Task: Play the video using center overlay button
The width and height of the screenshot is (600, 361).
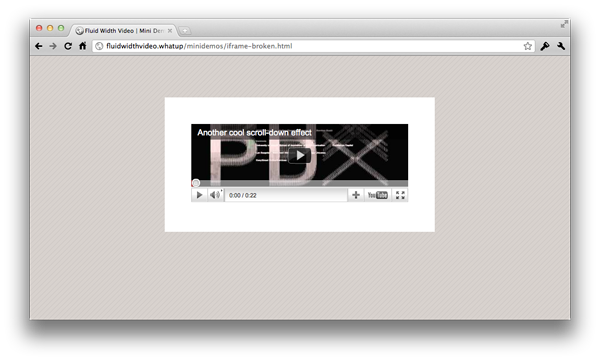Action: click(x=300, y=155)
